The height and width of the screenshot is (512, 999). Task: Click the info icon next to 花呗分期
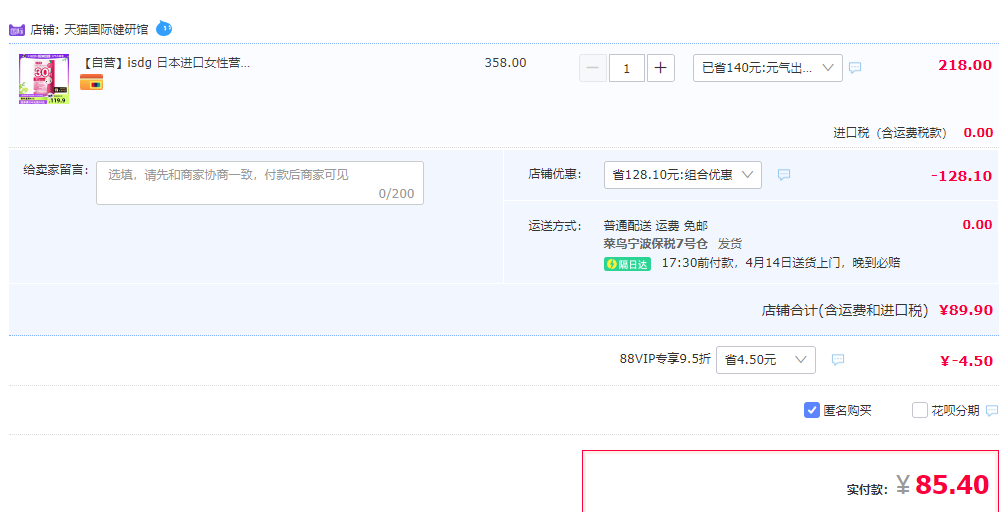991,410
